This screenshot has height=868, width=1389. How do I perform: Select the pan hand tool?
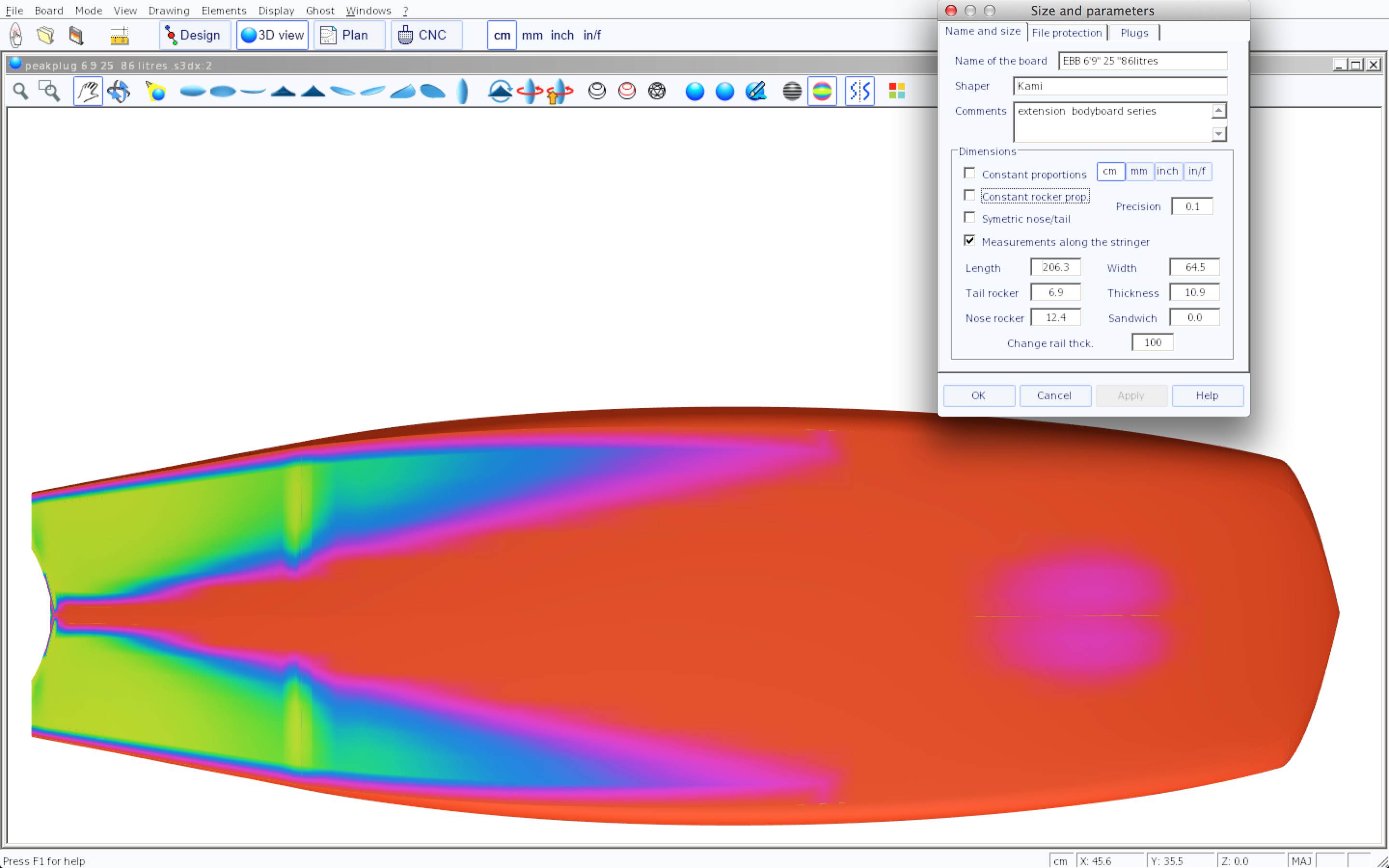click(88, 91)
